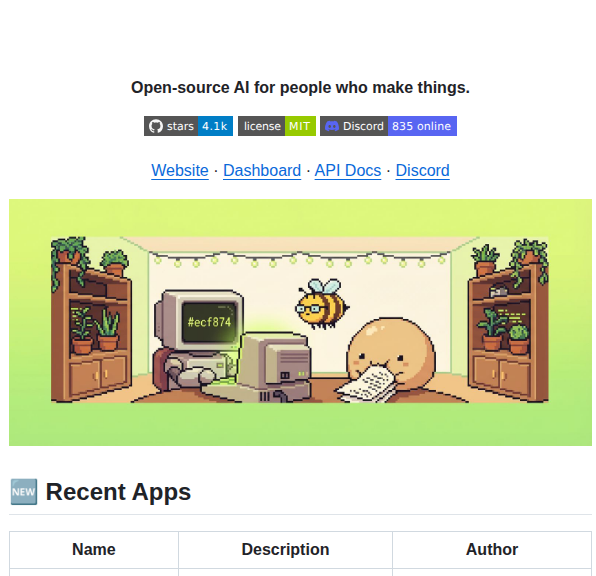Select the Author column header
This screenshot has width=596, height=576.
(x=492, y=549)
